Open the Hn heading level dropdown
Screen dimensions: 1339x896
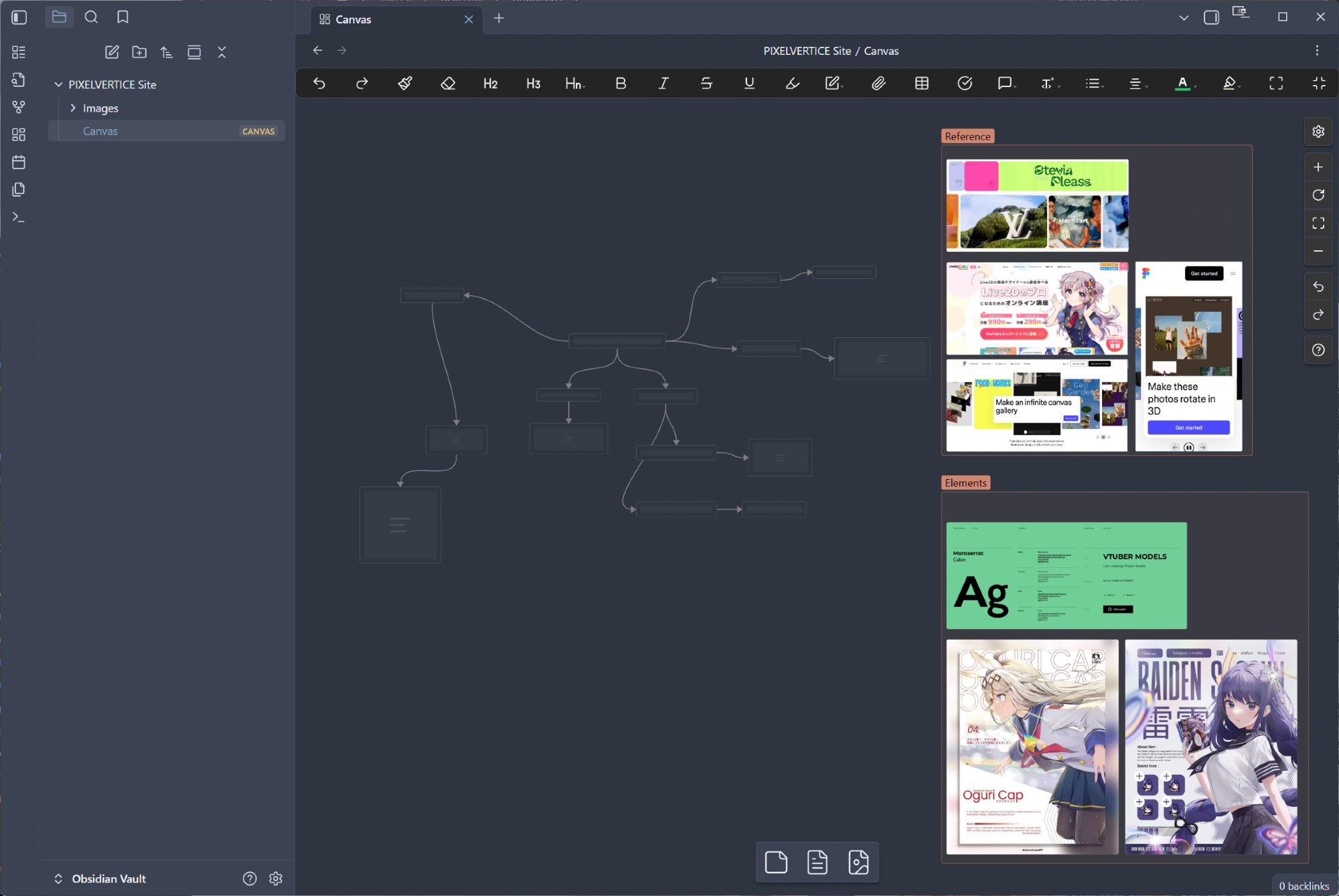[x=575, y=83]
